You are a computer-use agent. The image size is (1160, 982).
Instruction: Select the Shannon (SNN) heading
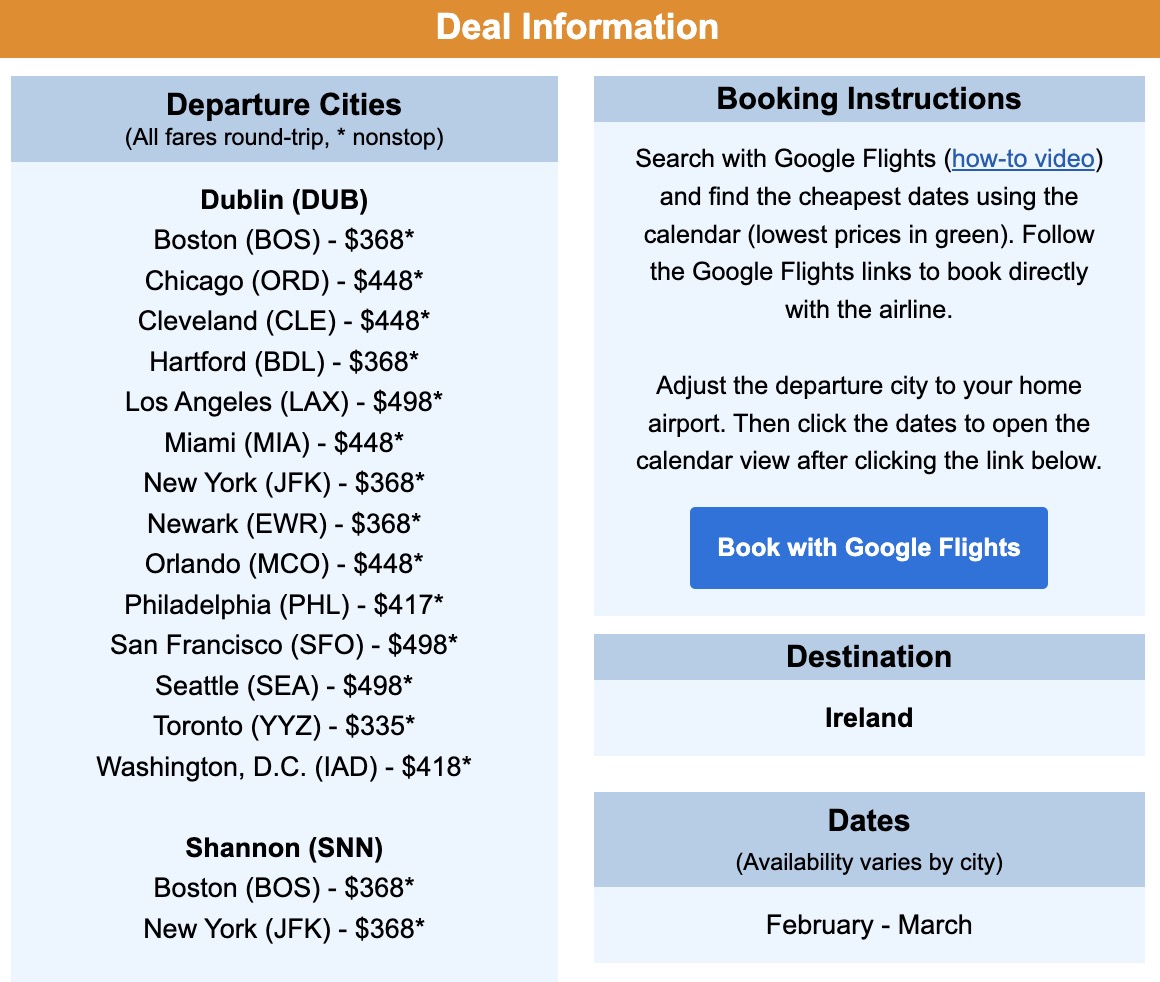pos(283,847)
